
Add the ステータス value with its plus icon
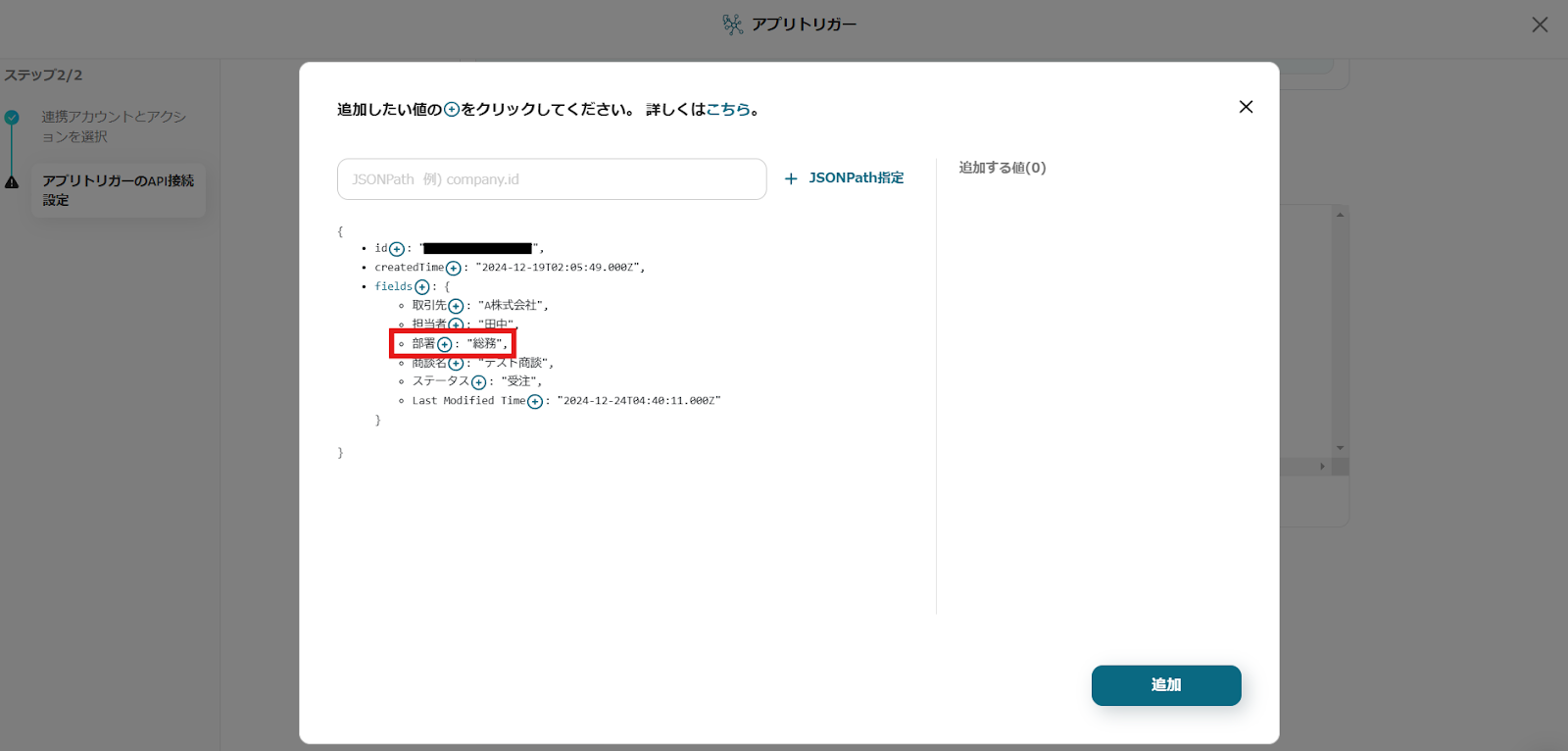pyautogui.click(x=478, y=382)
